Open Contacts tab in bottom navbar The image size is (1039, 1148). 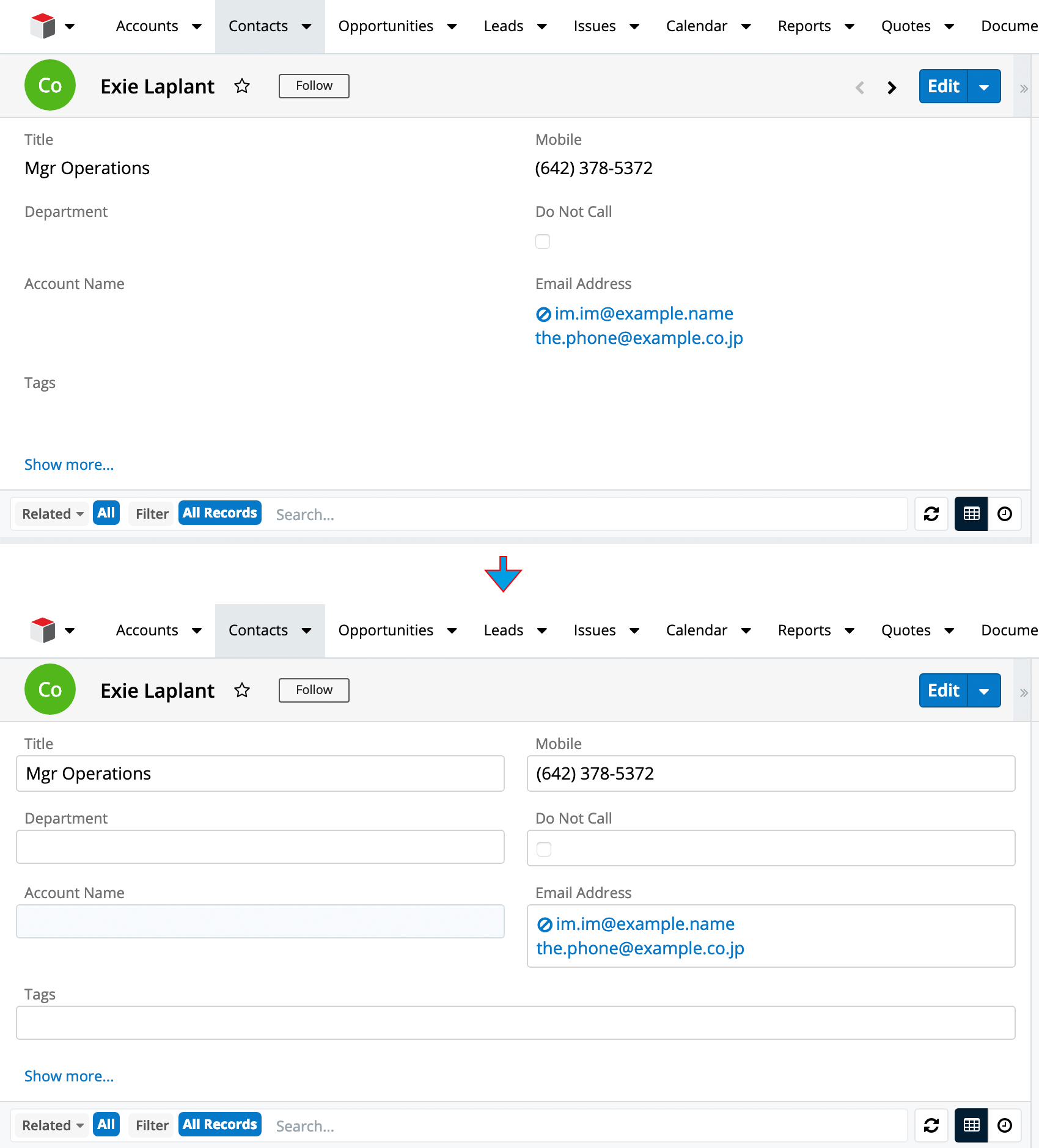coord(258,631)
